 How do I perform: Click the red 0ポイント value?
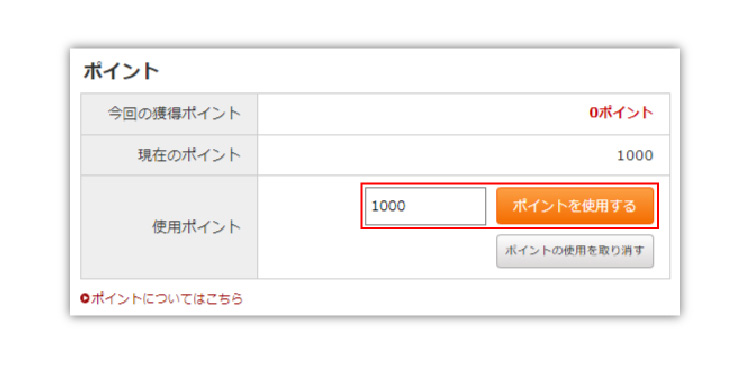pyautogui.click(x=621, y=113)
